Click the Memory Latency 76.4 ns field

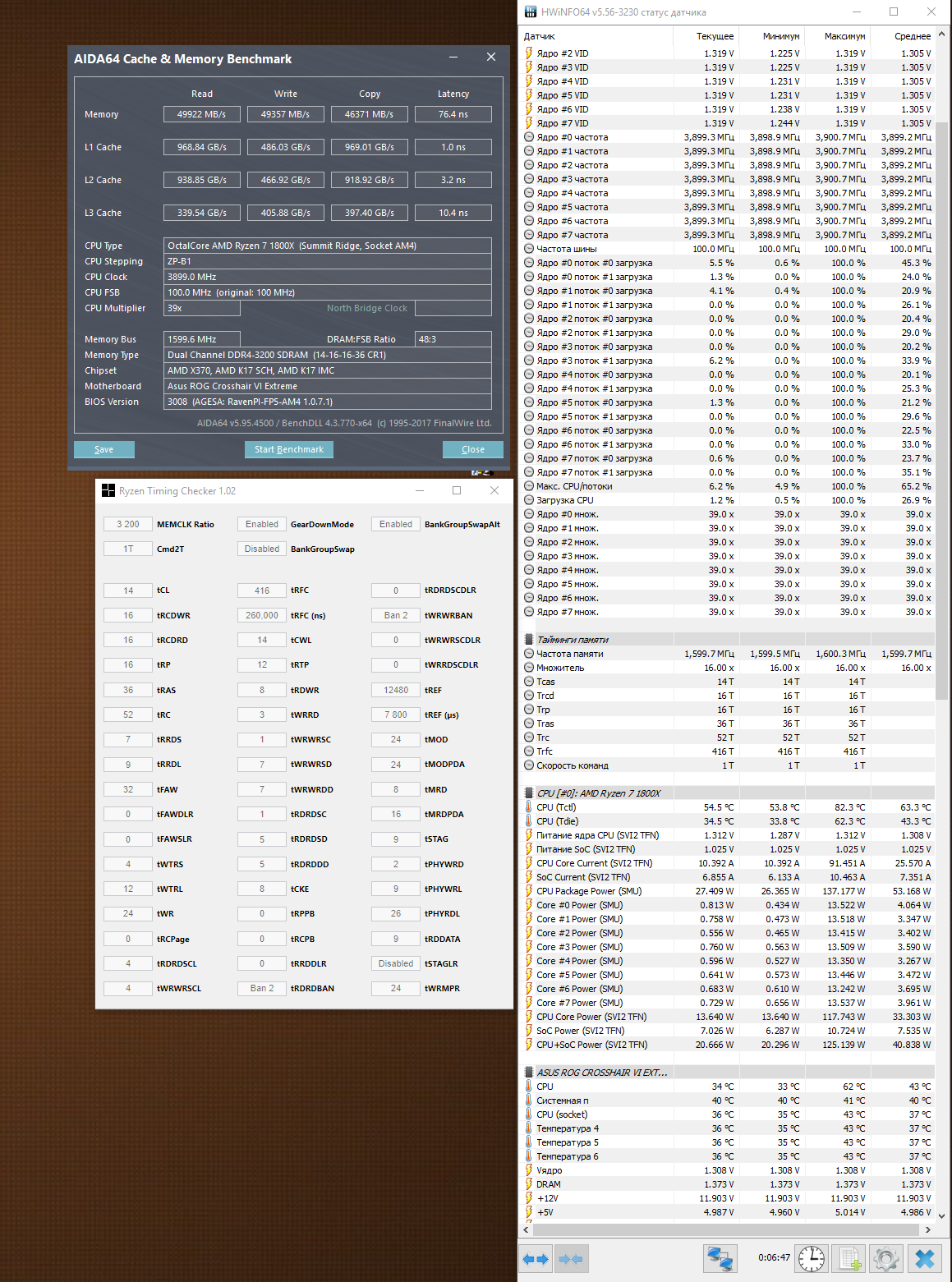453,114
